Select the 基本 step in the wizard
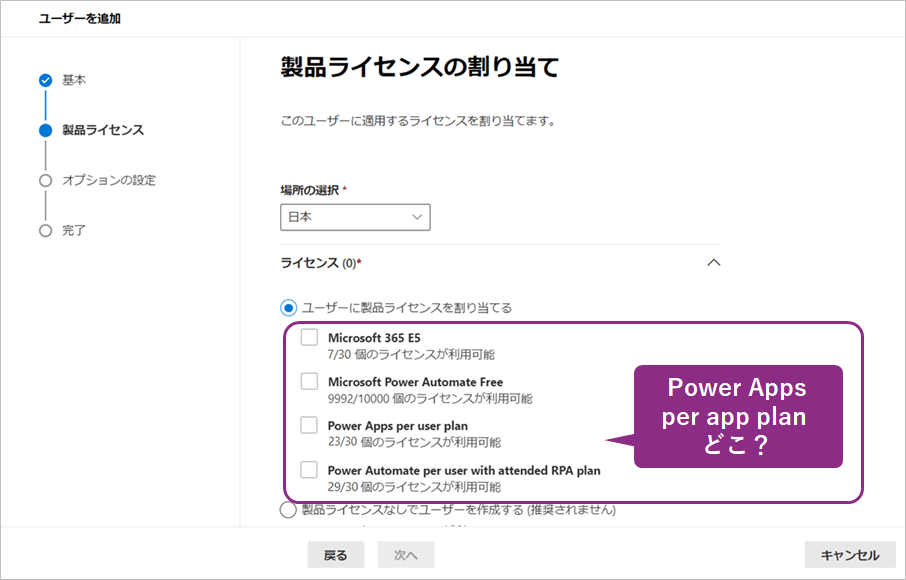 [x=73, y=80]
